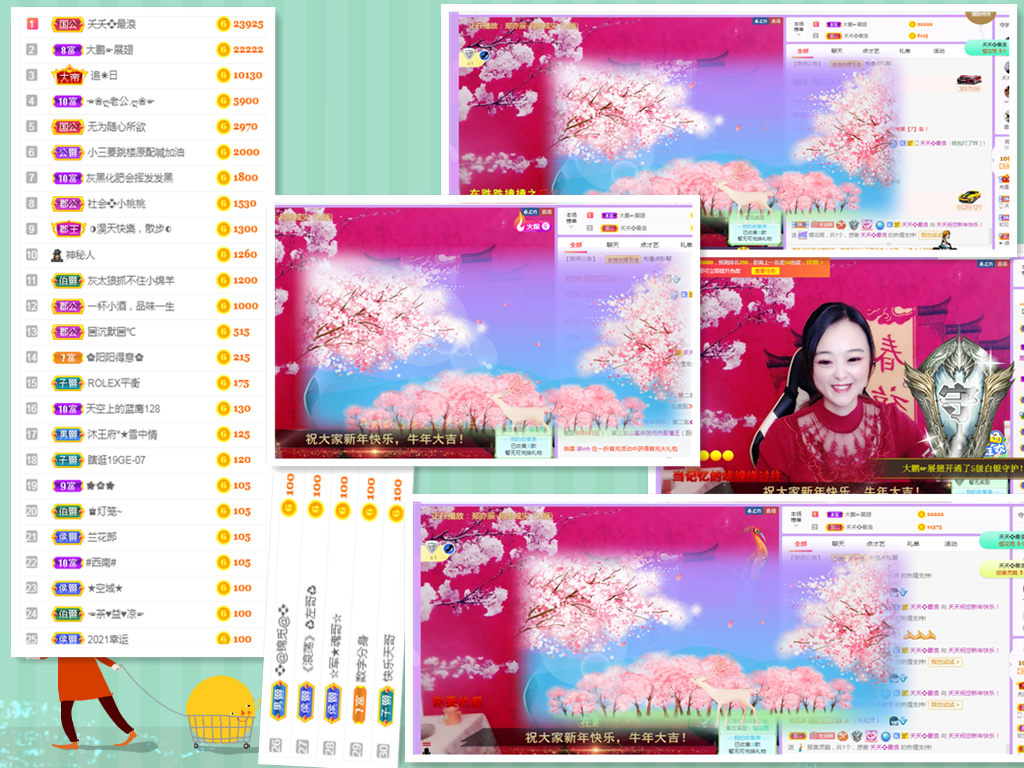
Task: Click the username #西南# in the leaderboard
Action: (x=101, y=562)
